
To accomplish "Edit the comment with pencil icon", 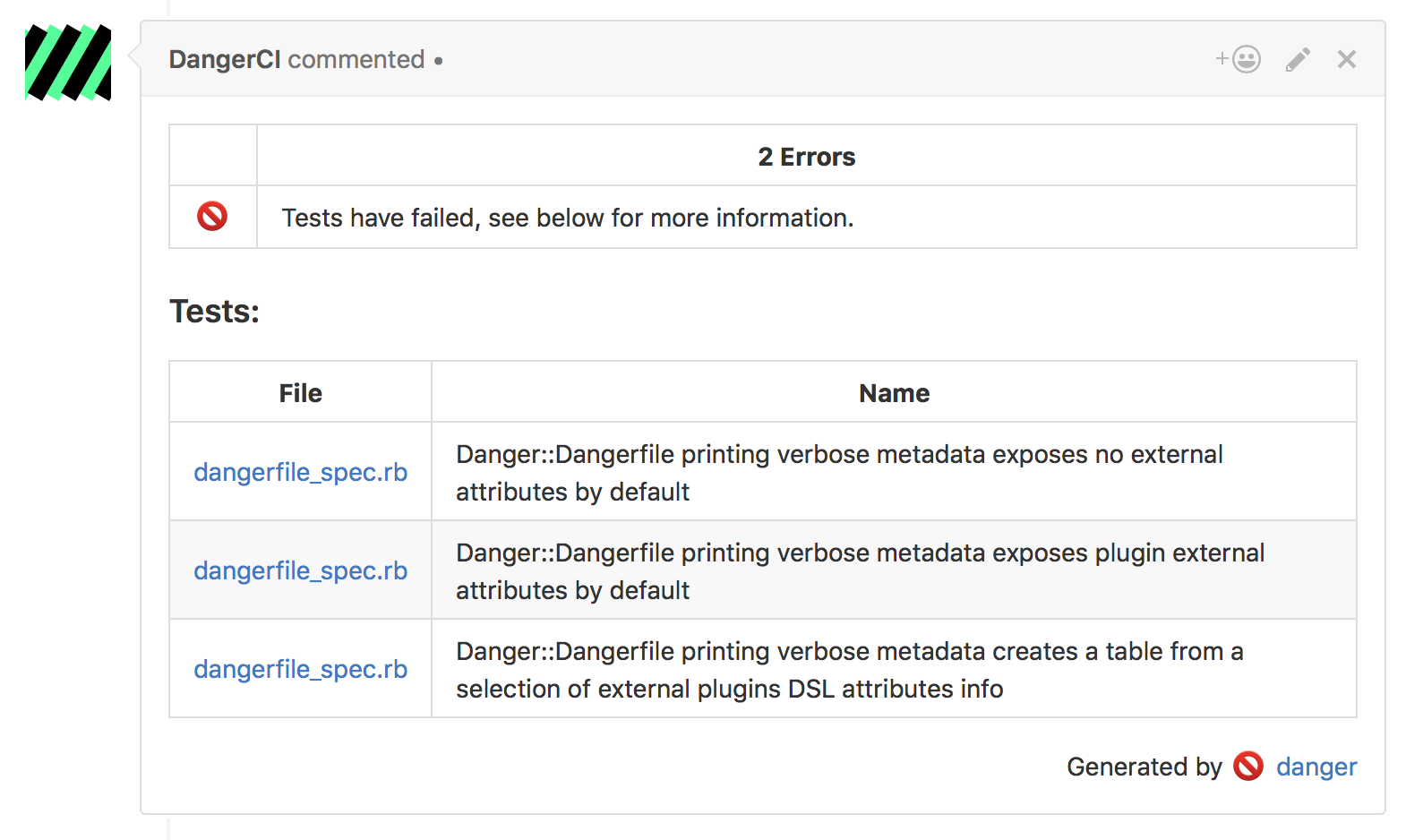I will [1298, 59].
